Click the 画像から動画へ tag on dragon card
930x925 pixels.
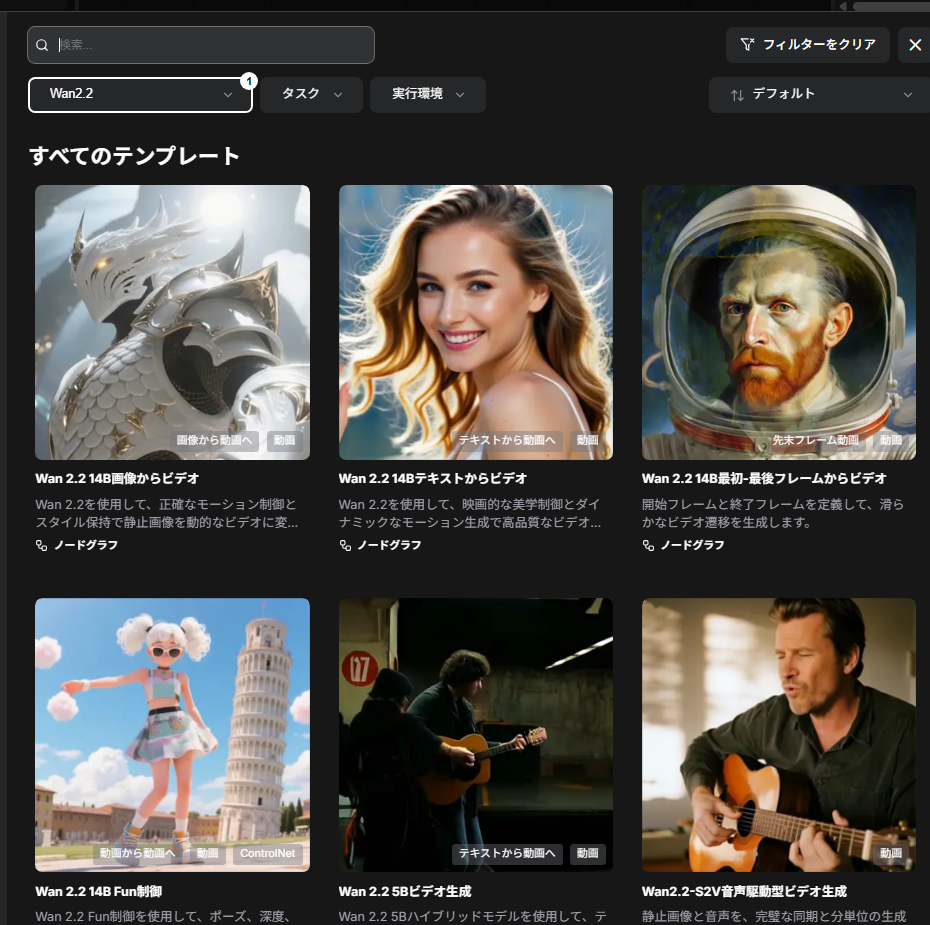click(x=214, y=440)
